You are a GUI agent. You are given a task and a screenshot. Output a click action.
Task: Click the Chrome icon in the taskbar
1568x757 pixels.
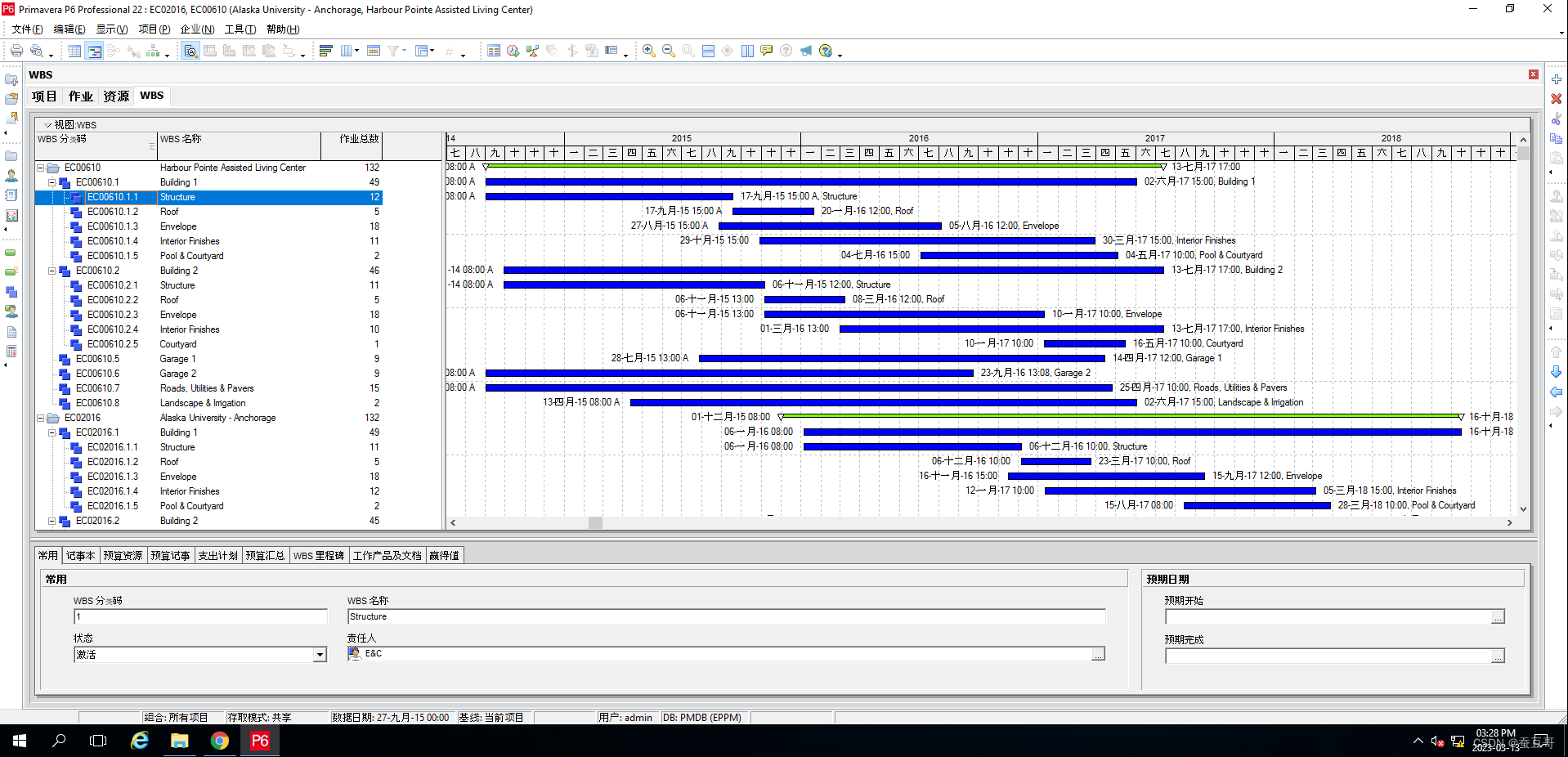220,741
